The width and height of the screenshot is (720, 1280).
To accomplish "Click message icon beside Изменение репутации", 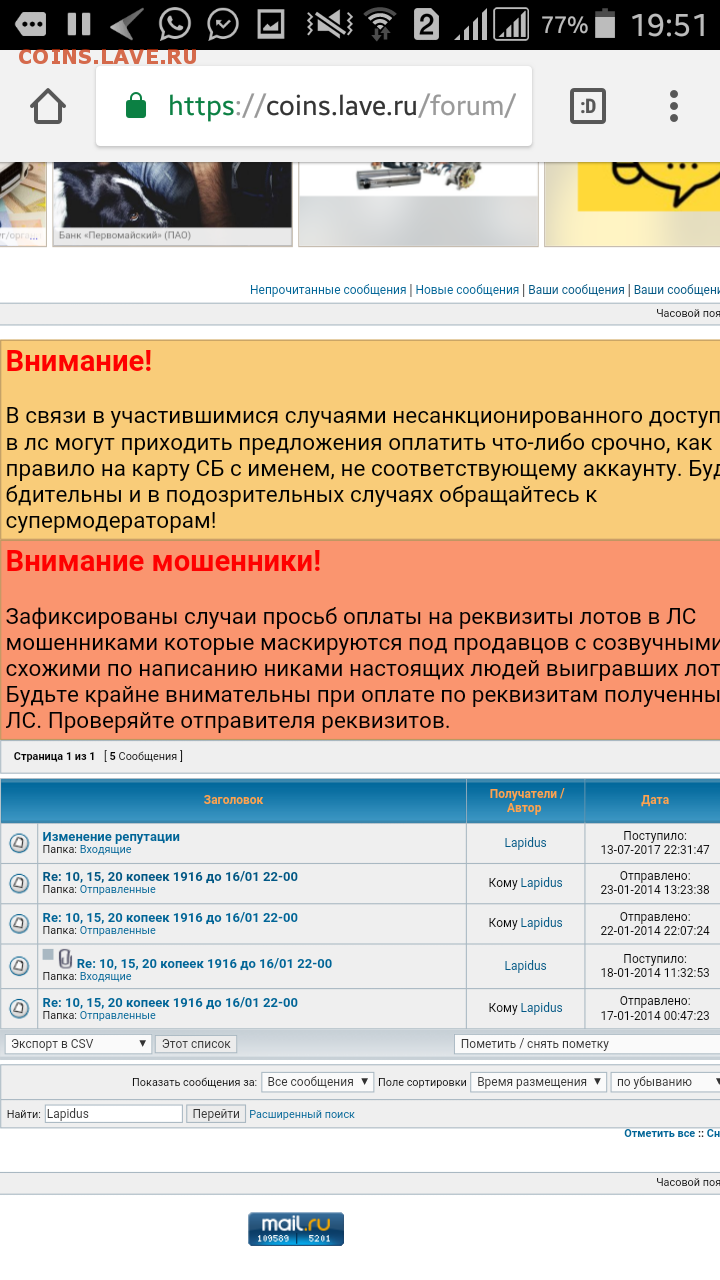I will pos(19,843).
